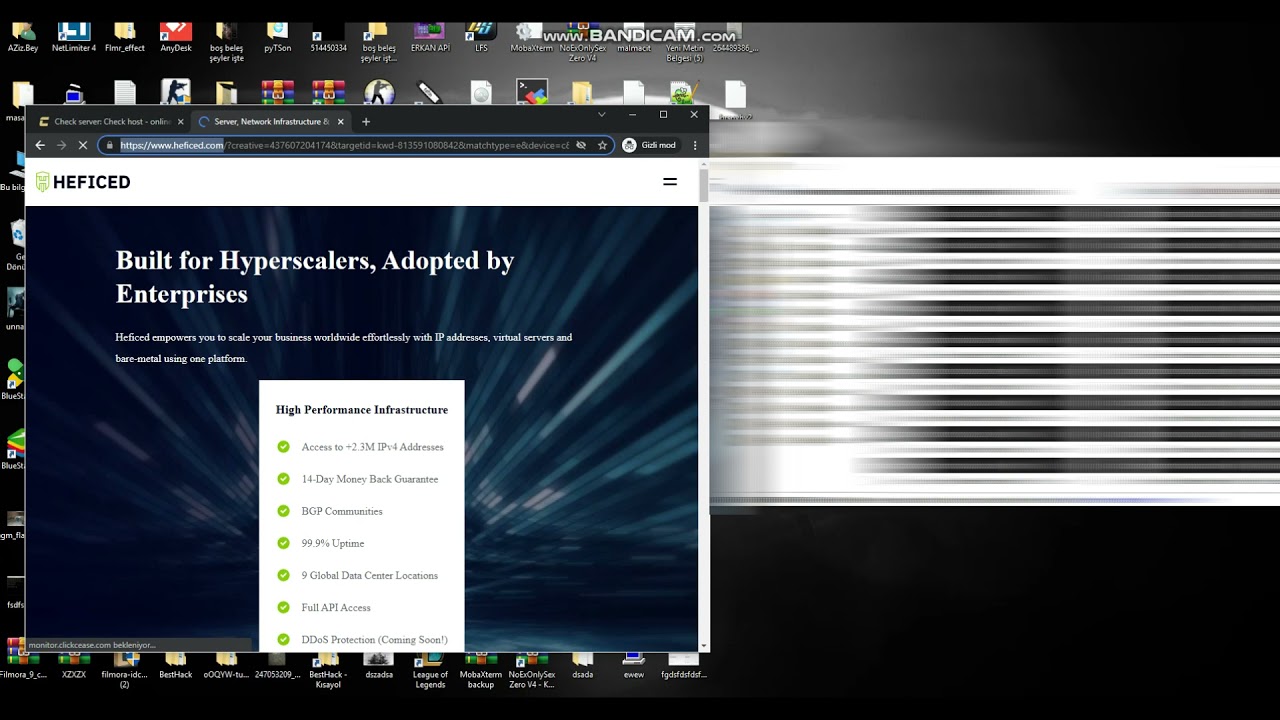Open the BestHack desktop folder

point(176,665)
